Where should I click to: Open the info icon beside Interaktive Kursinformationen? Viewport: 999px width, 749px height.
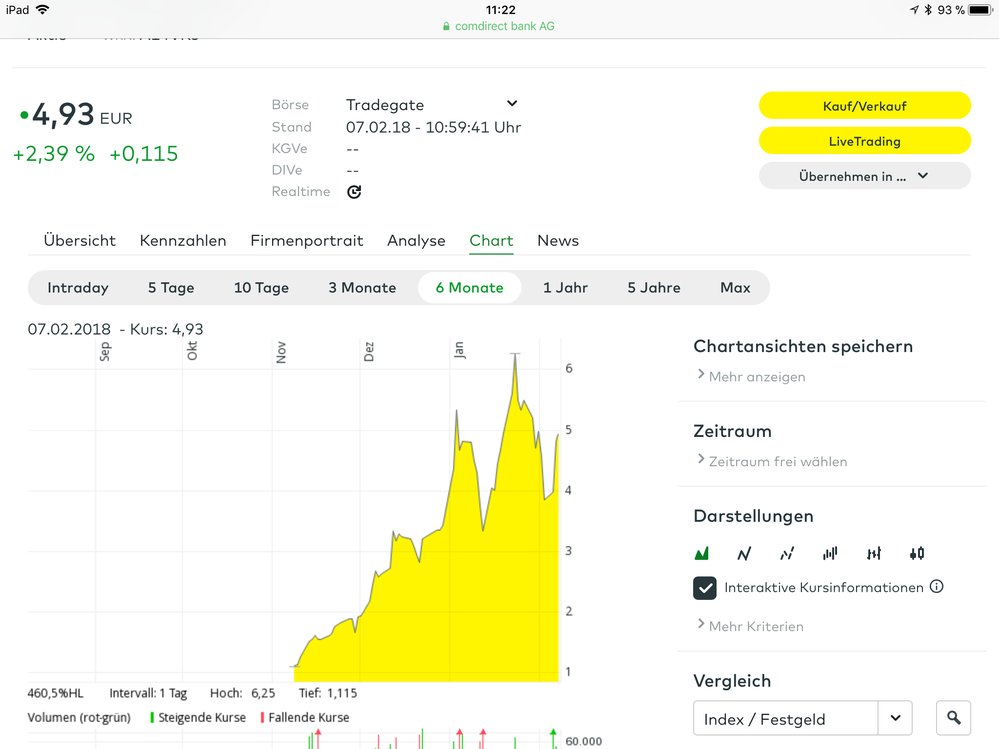937,587
